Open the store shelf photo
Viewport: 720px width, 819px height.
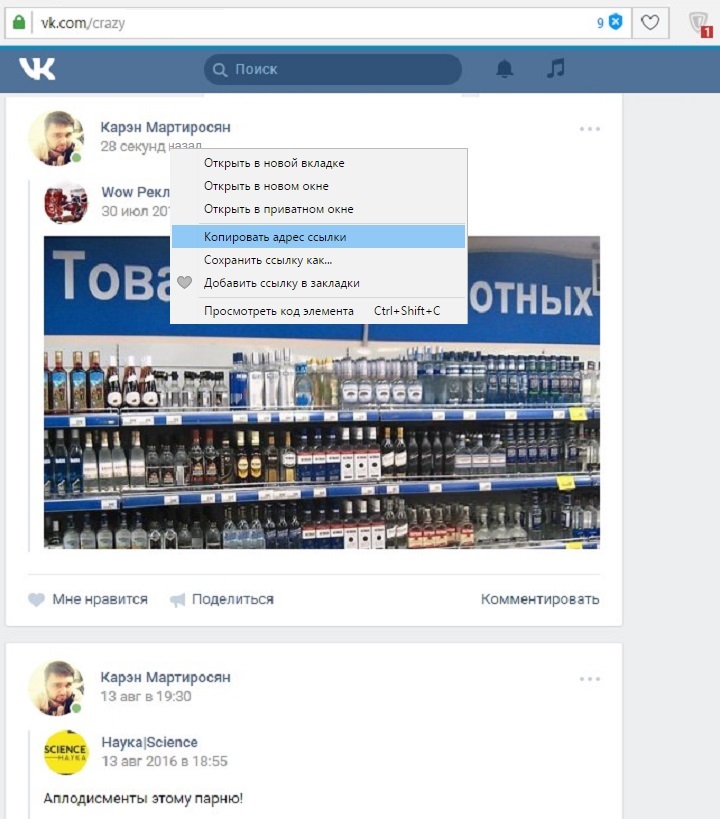[x=321, y=430]
